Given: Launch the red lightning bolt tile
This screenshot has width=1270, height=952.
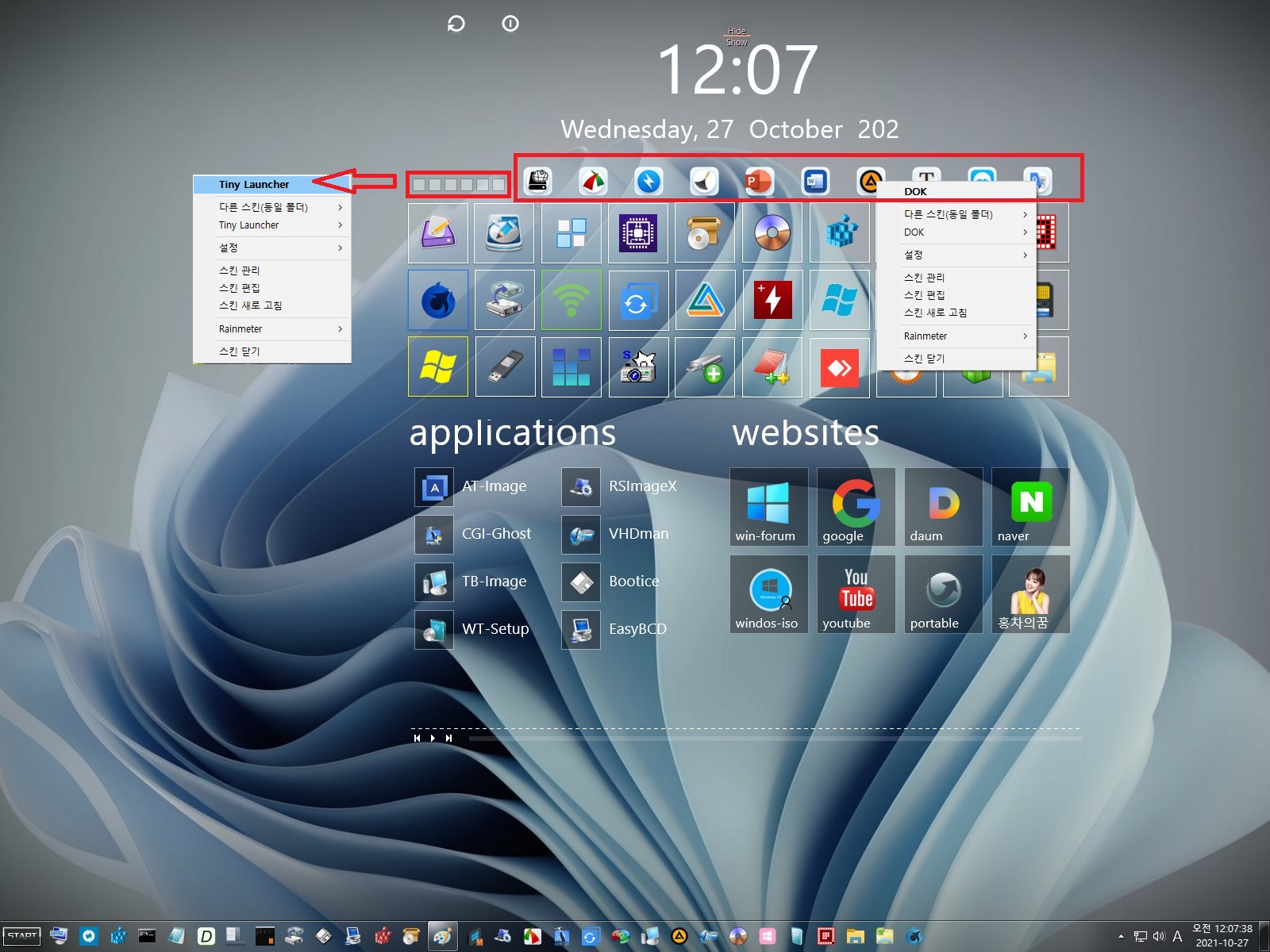Looking at the screenshot, I should point(772,300).
